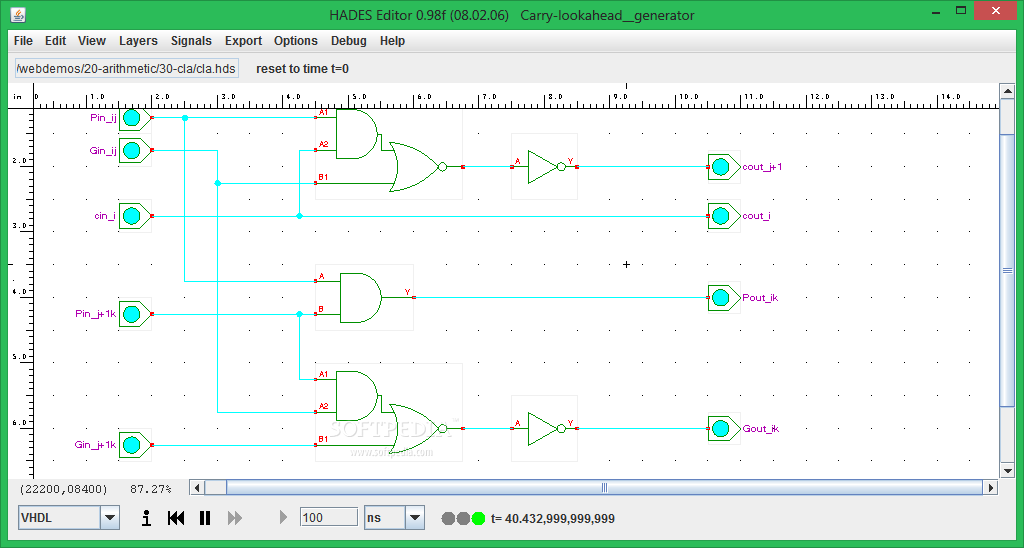
Task: Open the Signals menu
Action: pyautogui.click(x=191, y=40)
